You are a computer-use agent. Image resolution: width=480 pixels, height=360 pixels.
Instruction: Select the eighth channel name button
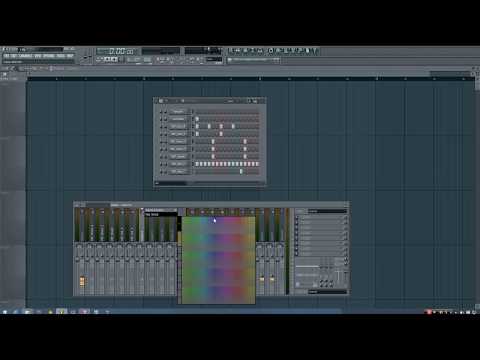179,164
